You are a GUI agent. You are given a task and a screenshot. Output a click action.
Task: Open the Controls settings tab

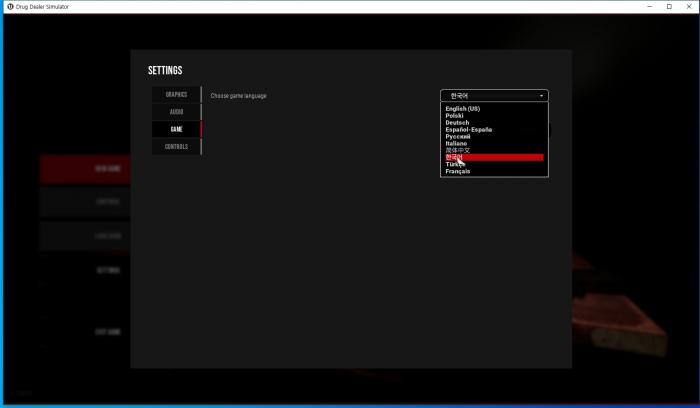(x=176, y=146)
